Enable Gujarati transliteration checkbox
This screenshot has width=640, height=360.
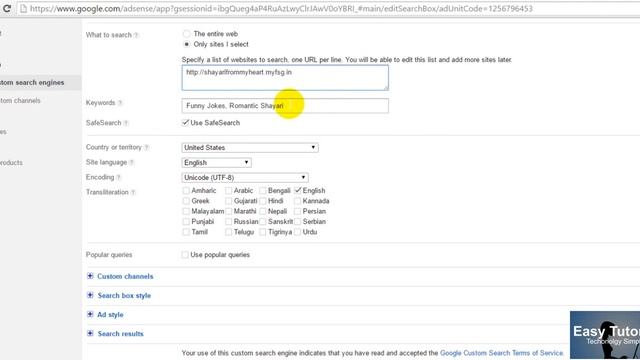pos(229,201)
